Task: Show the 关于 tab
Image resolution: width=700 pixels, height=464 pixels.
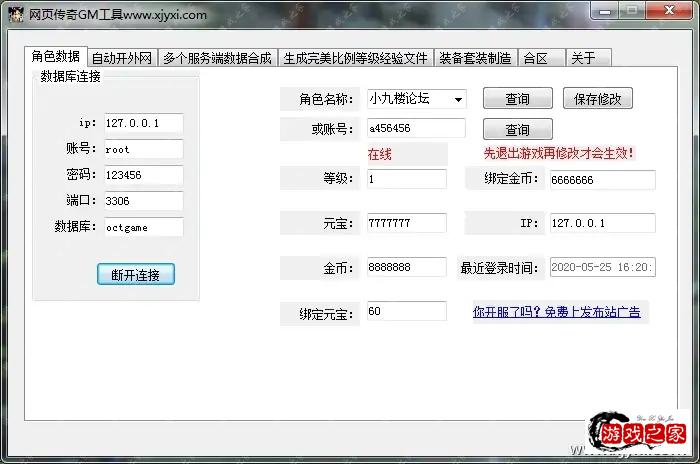Action: [x=588, y=58]
